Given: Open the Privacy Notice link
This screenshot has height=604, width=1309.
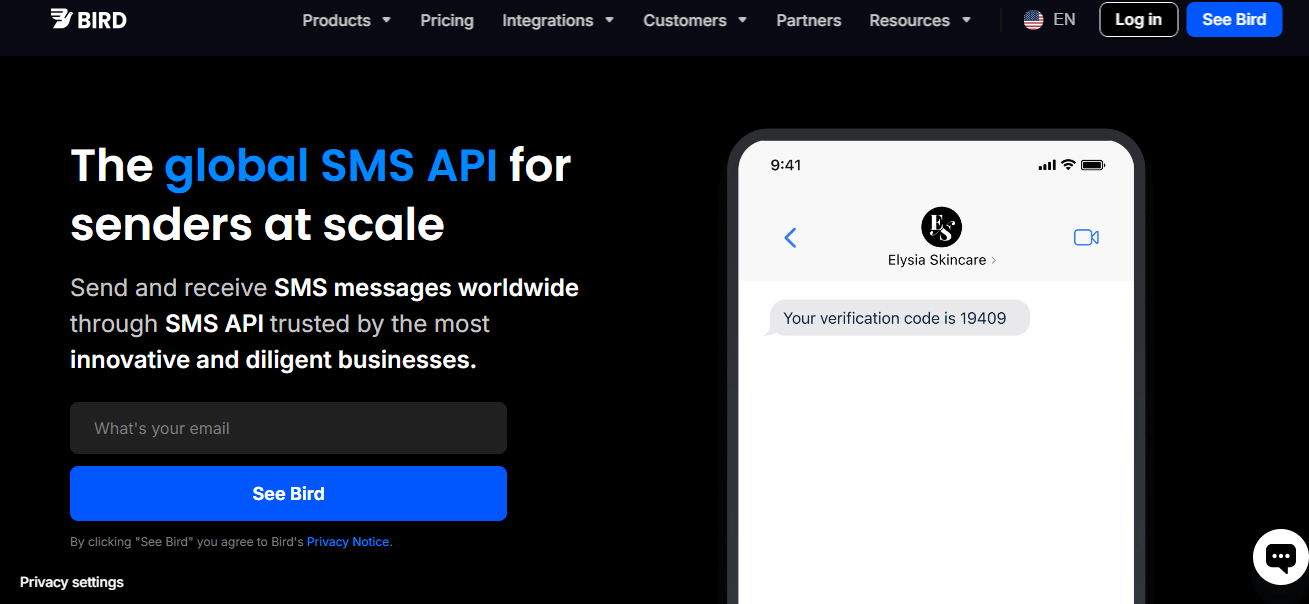Looking at the screenshot, I should pos(348,542).
